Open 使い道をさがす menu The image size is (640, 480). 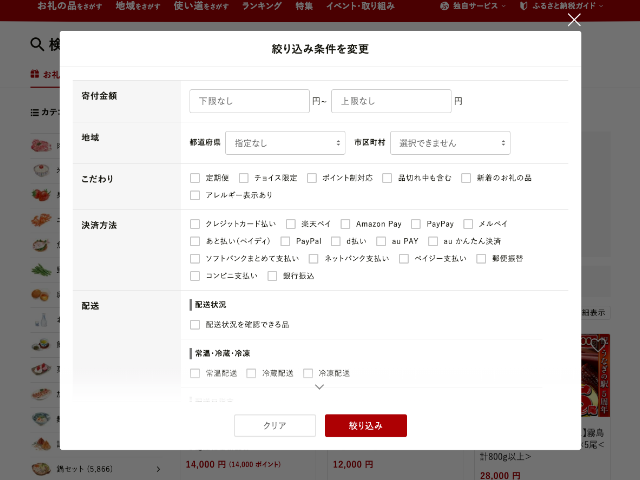pos(201,6)
